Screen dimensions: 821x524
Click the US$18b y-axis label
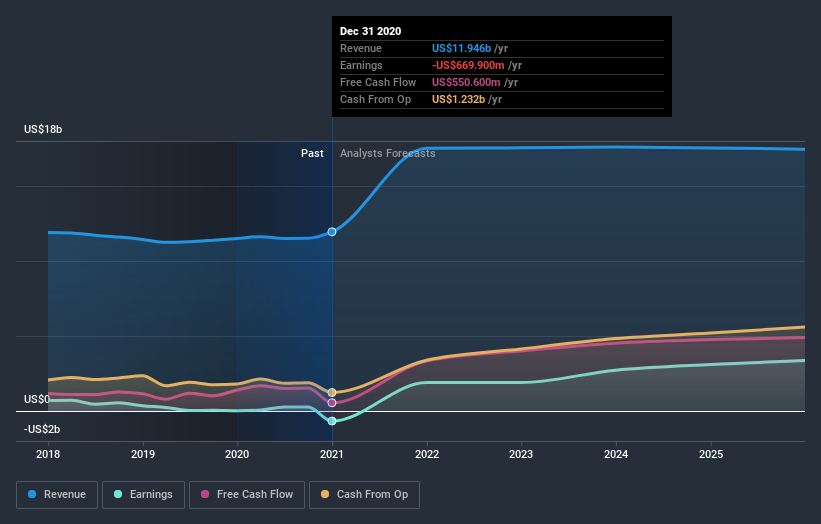tap(43, 129)
